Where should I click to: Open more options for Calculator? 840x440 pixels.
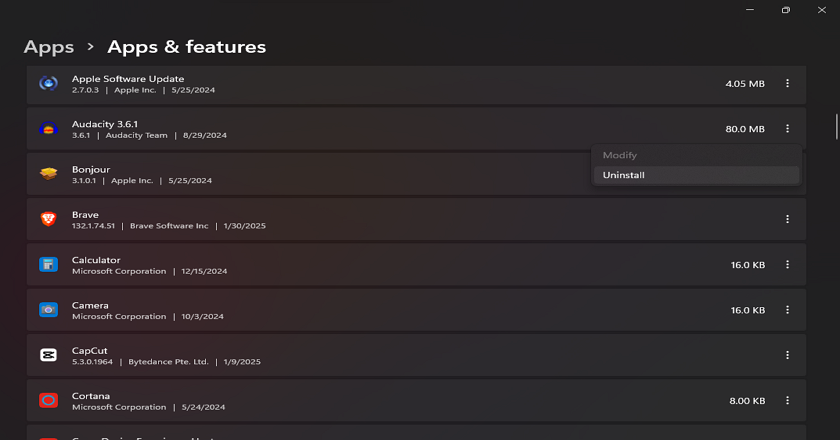788,264
